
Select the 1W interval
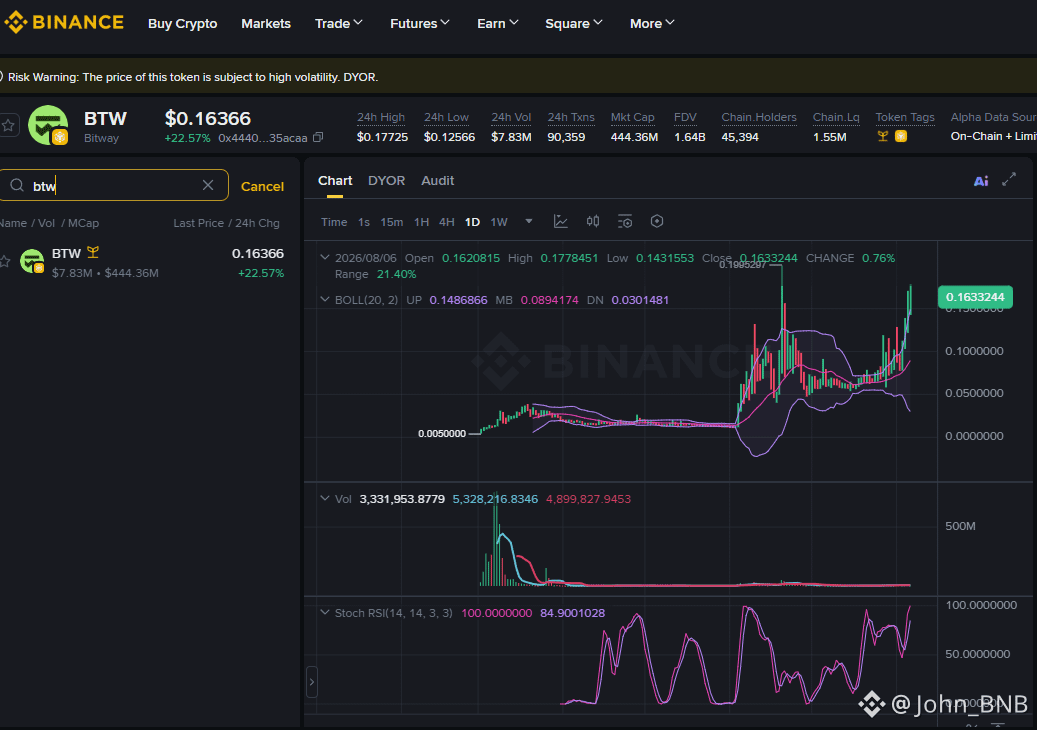click(x=499, y=222)
